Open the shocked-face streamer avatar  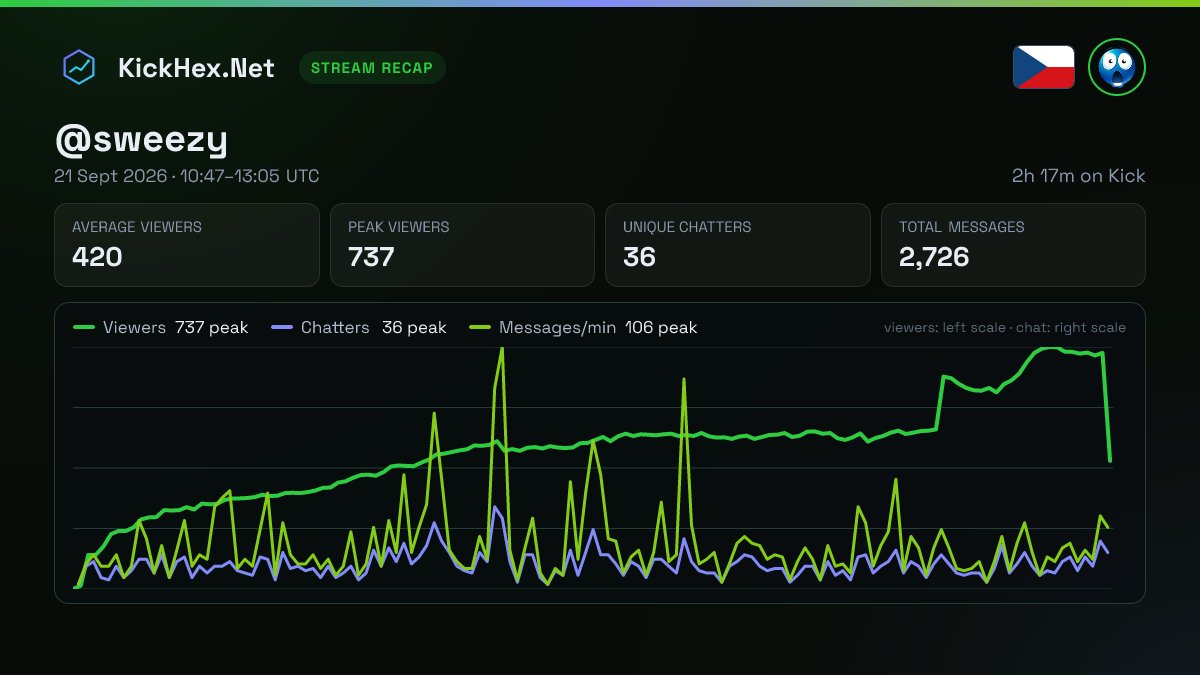1117,68
